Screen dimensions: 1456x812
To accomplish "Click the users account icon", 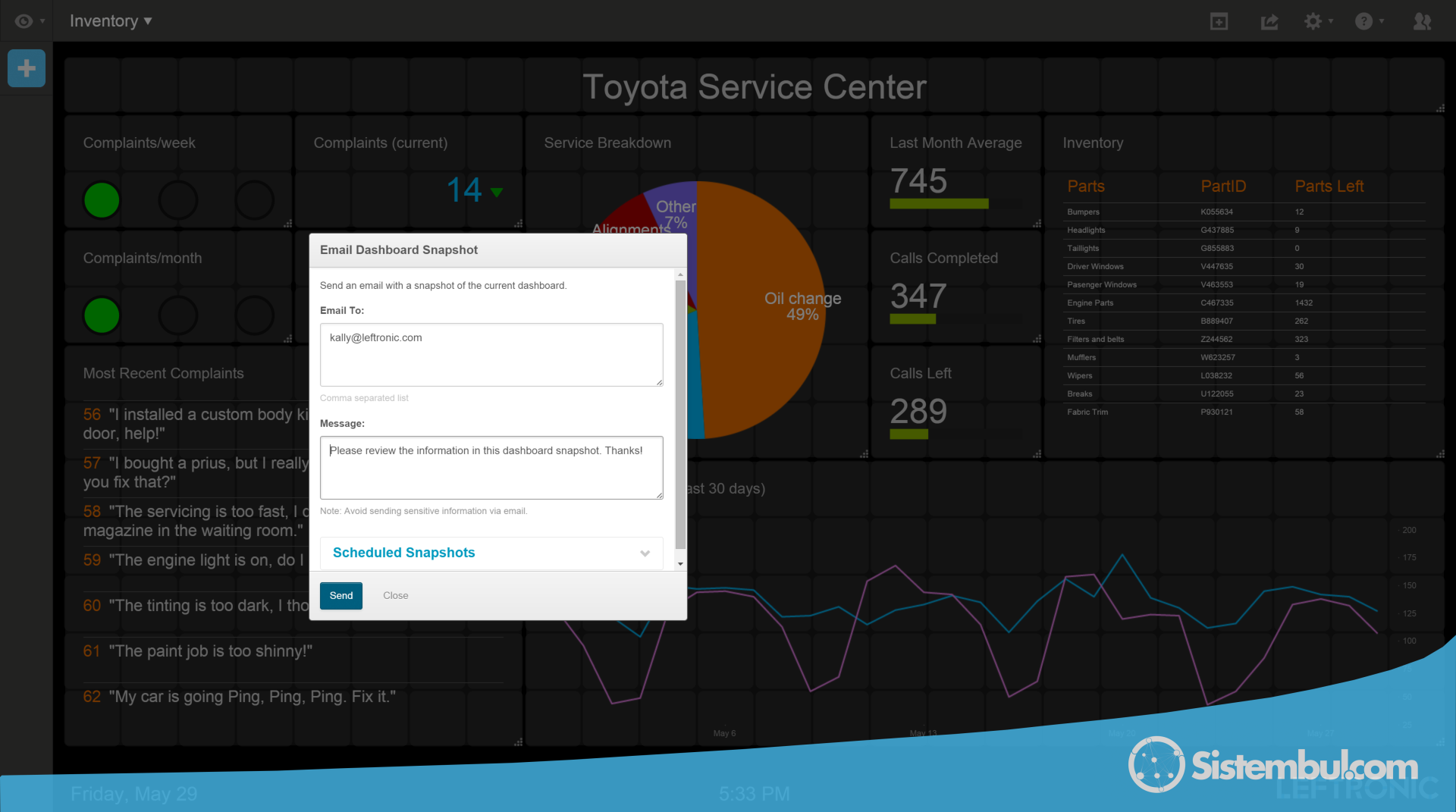I will tap(1422, 21).
